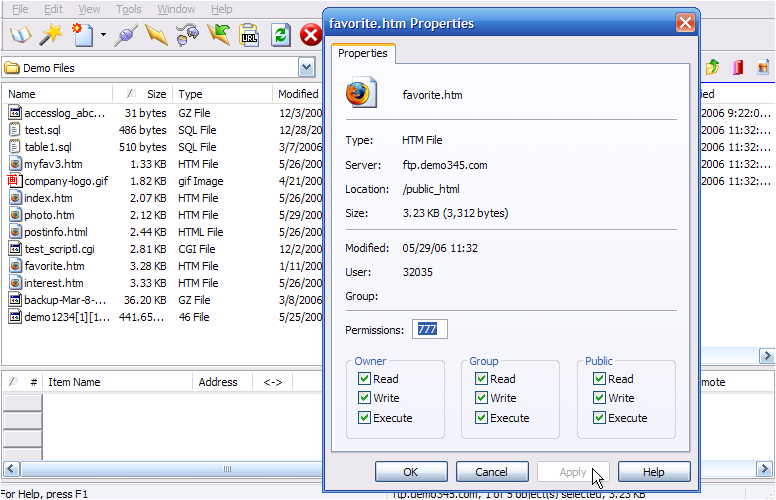Image resolution: width=776 pixels, height=500 pixels.
Task: Uncheck Group Execute permission
Action: pos(482,418)
